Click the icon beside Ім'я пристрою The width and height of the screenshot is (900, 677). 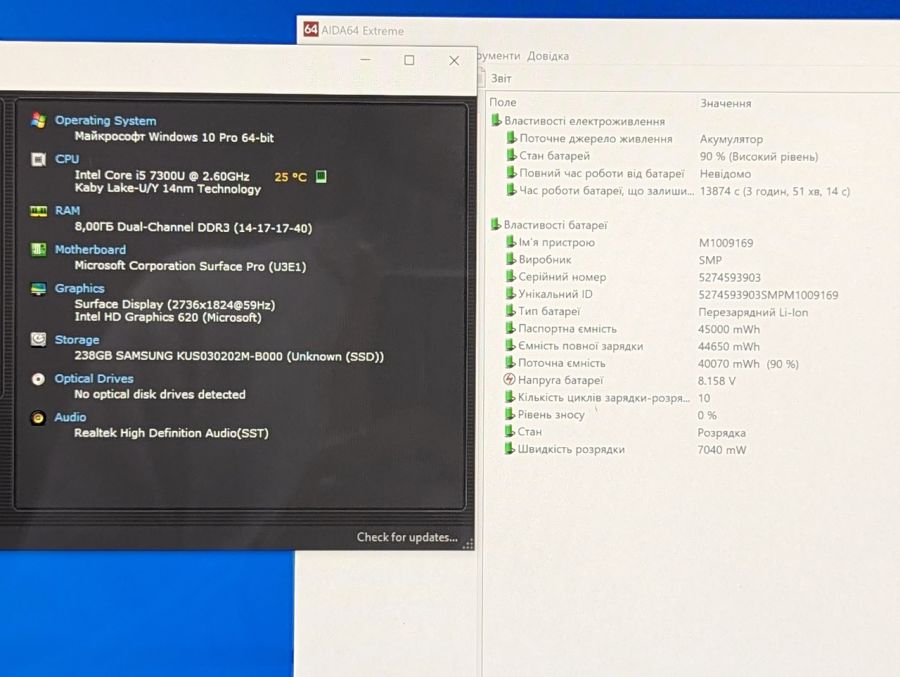(511, 242)
